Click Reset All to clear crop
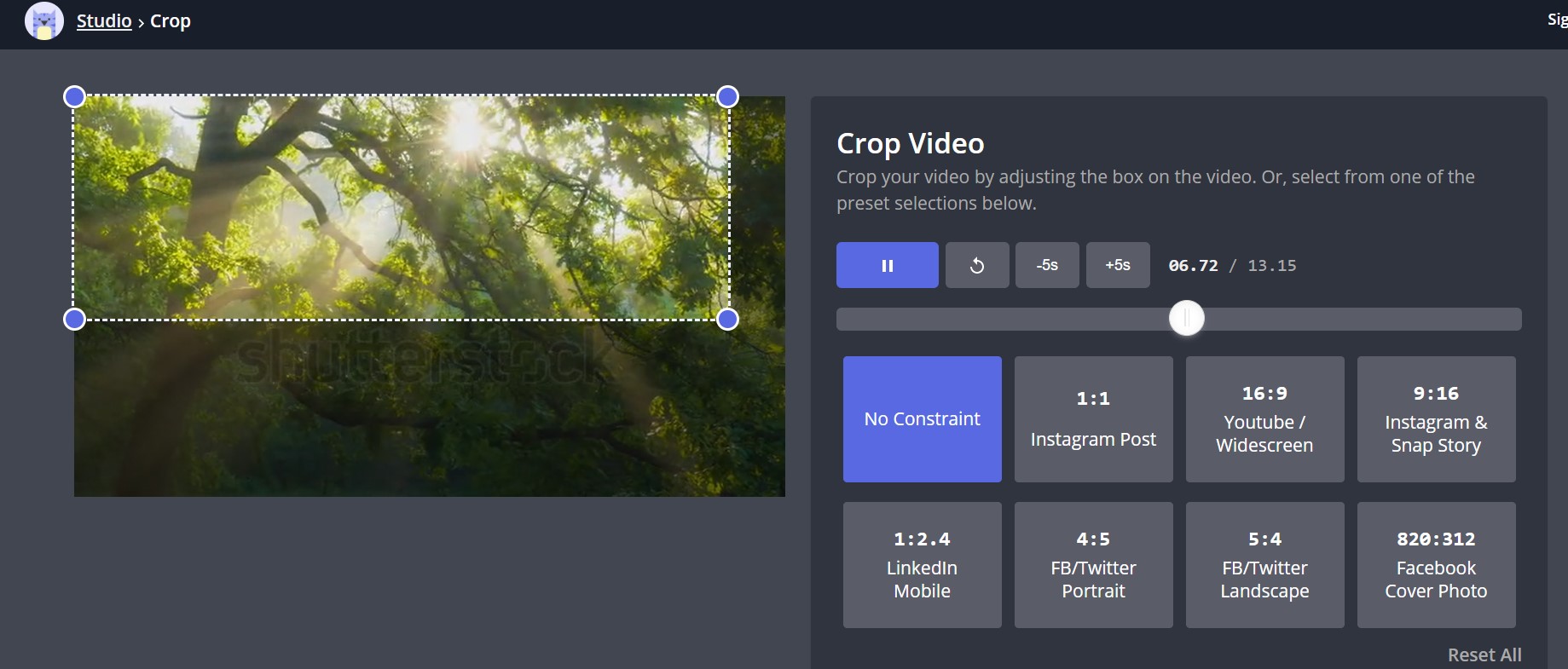Screen dimensions: 1568x669 (x=1484, y=655)
